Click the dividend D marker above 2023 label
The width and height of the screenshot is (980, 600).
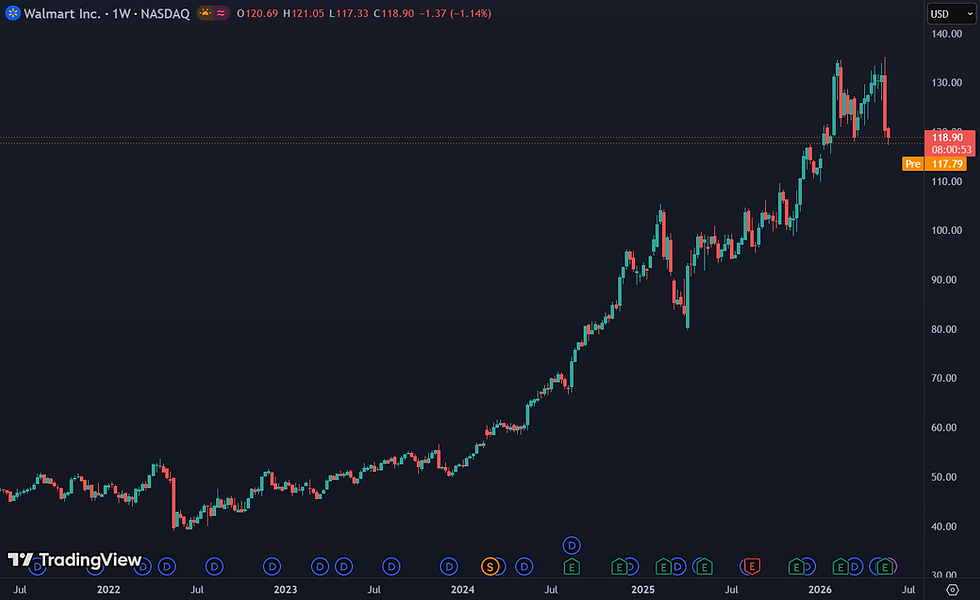(272, 567)
